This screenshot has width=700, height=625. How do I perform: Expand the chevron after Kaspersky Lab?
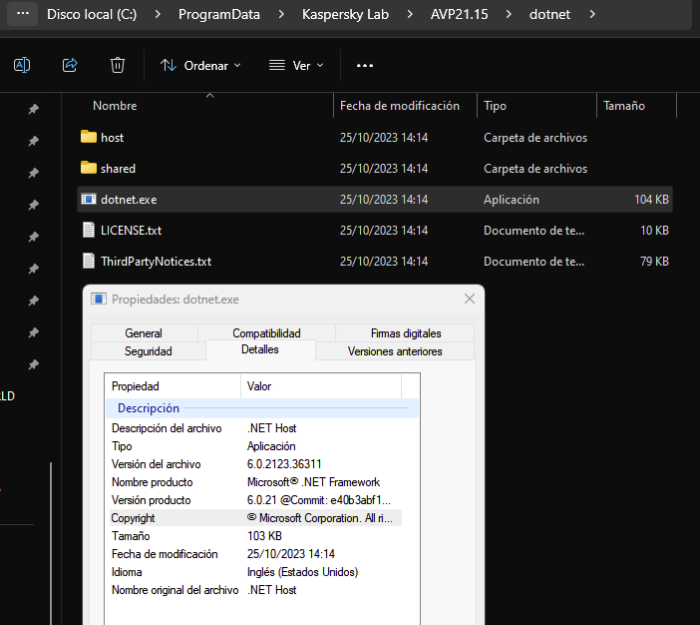click(410, 14)
